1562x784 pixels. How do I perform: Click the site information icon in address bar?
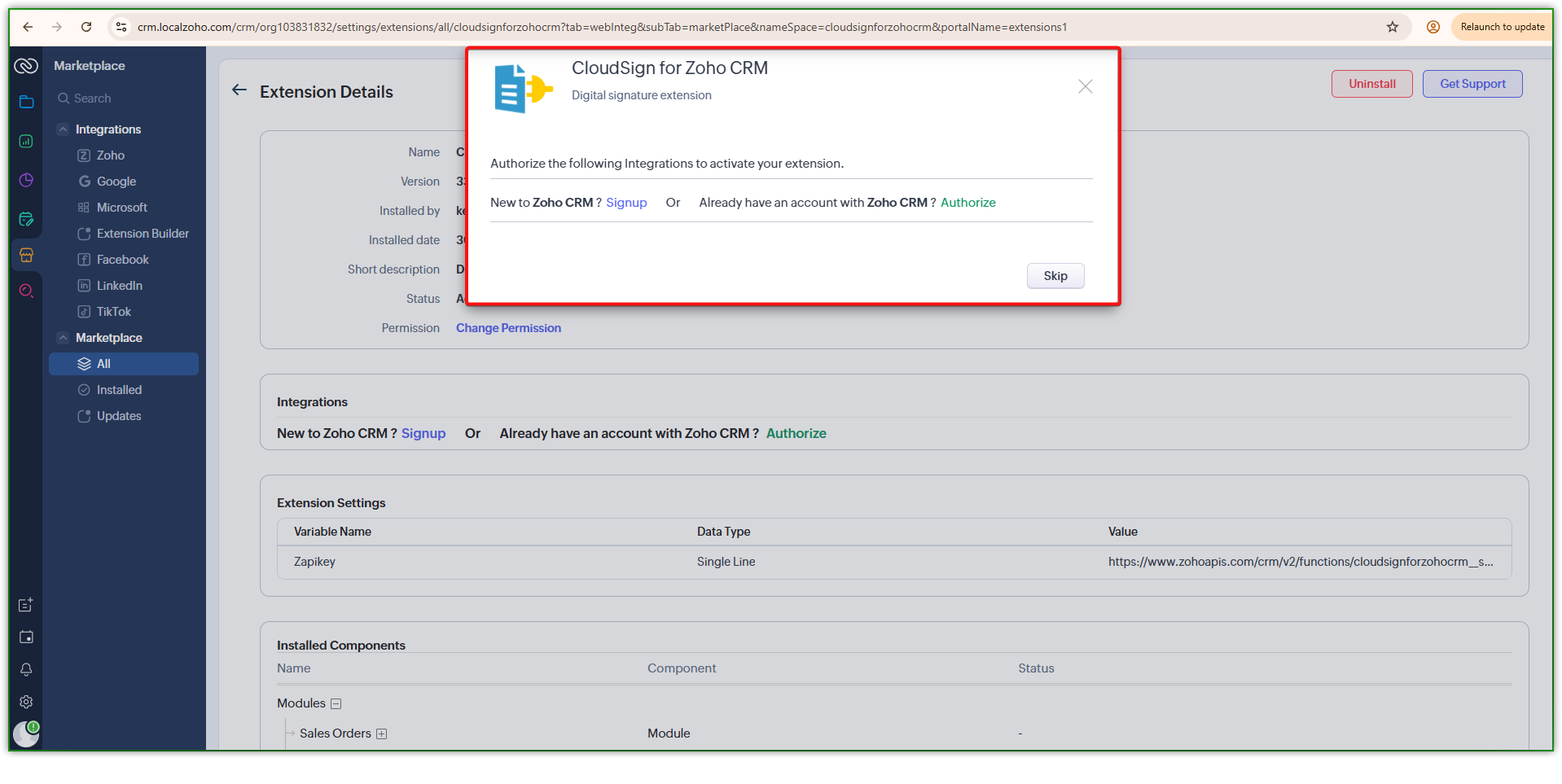point(121,27)
